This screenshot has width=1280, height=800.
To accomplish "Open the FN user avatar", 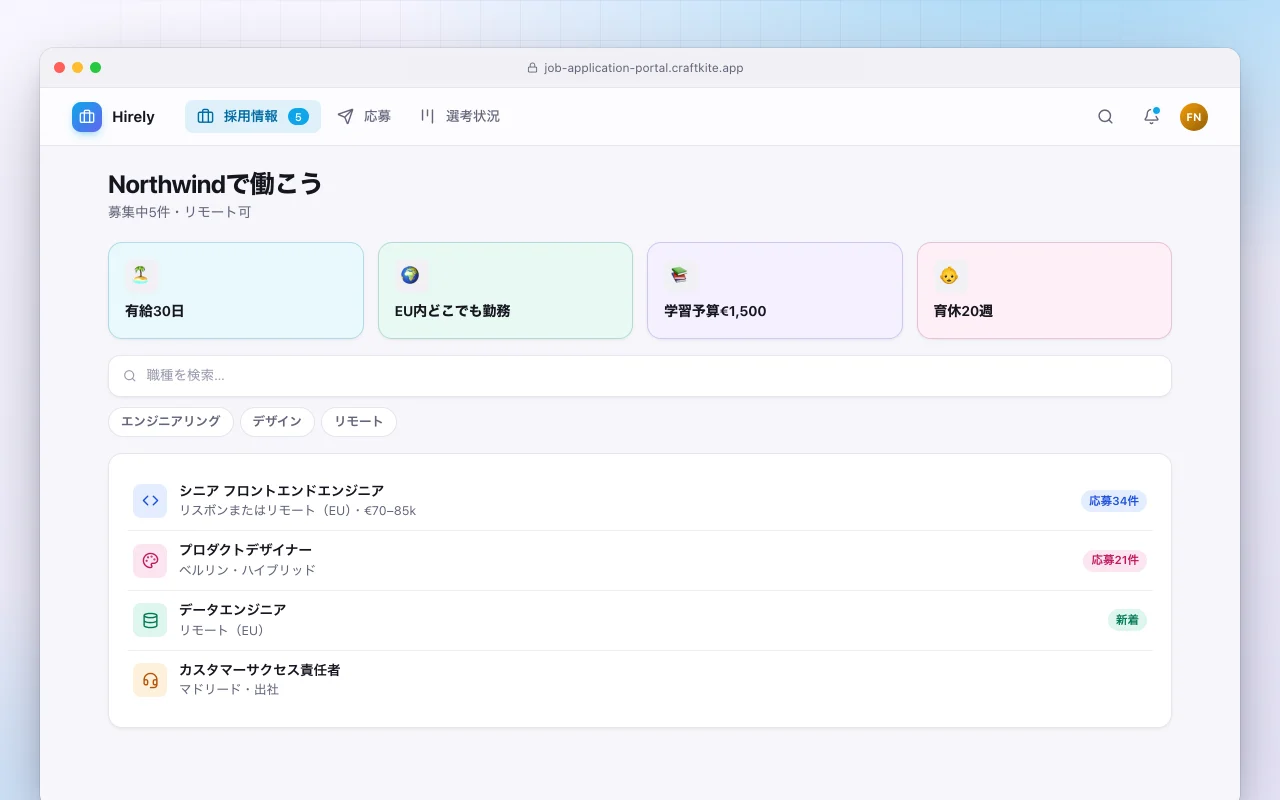I will point(1194,117).
